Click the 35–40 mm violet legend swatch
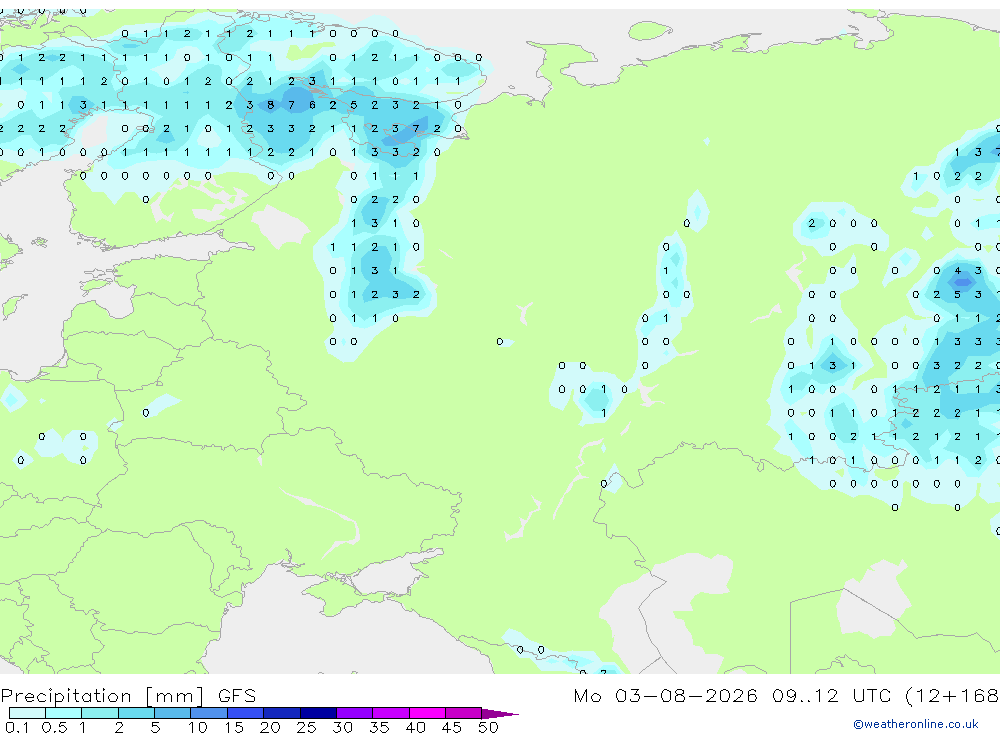Image resolution: width=1000 pixels, height=733 pixels. coord(391,713)
